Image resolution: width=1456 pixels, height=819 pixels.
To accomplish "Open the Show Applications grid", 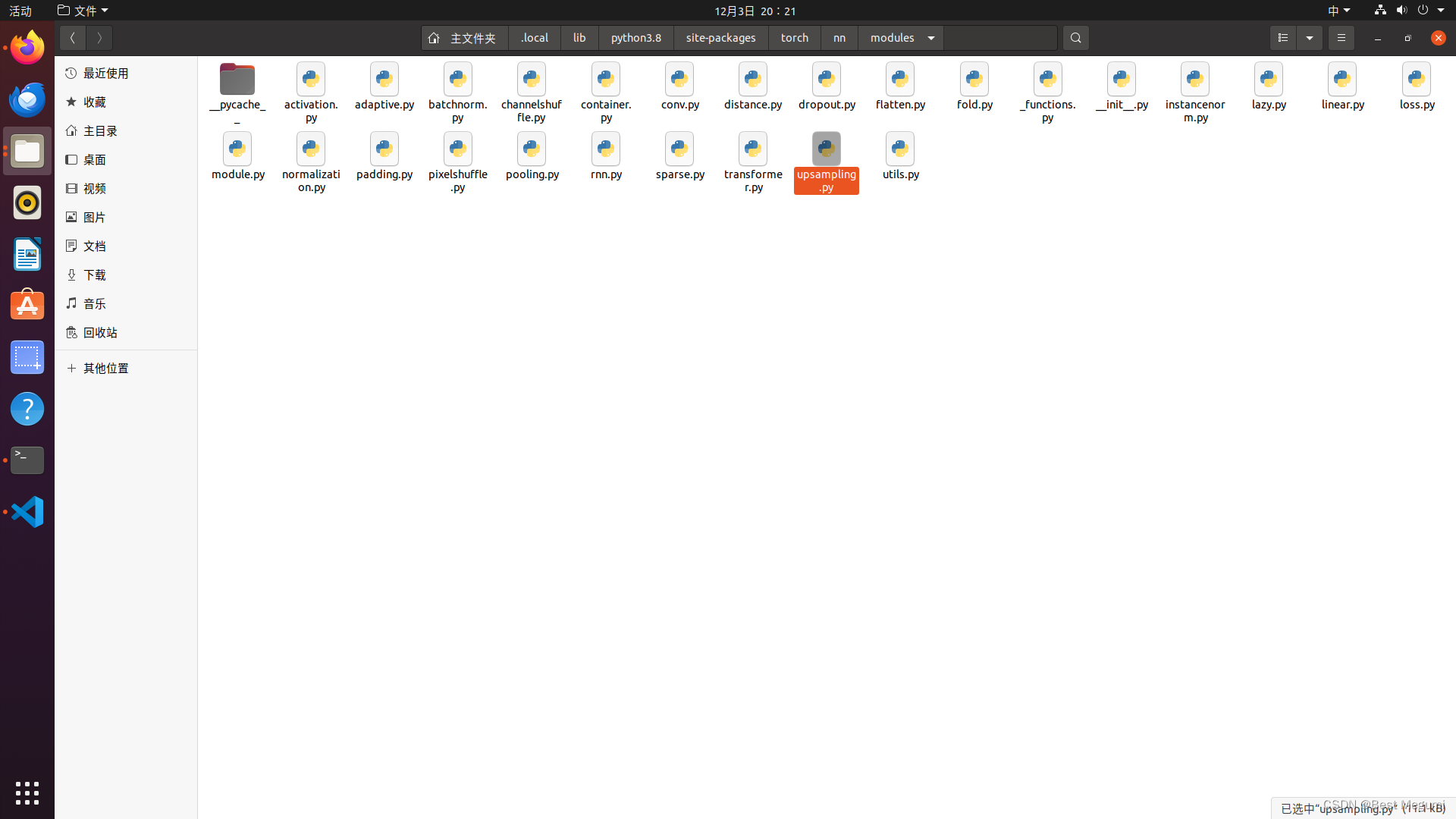I will tap(27, 792).
